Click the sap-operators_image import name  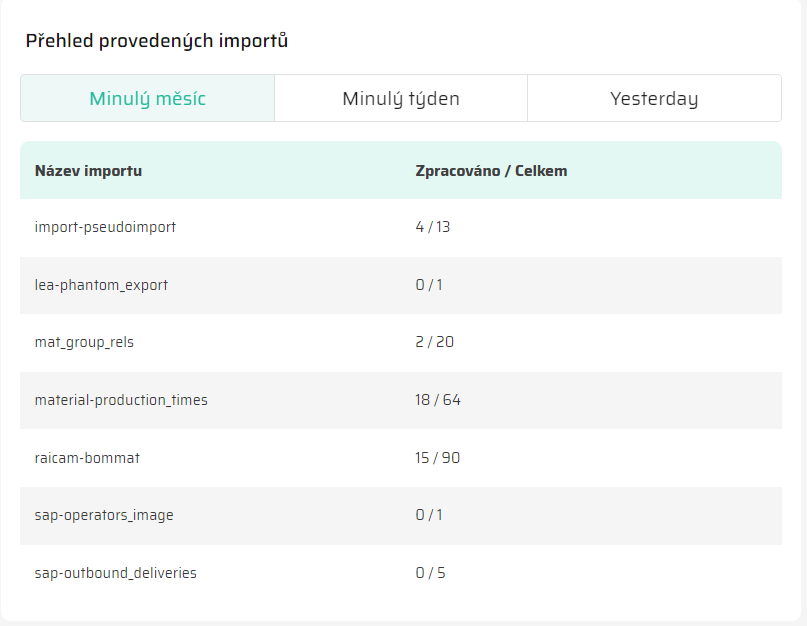coord(104,515)
